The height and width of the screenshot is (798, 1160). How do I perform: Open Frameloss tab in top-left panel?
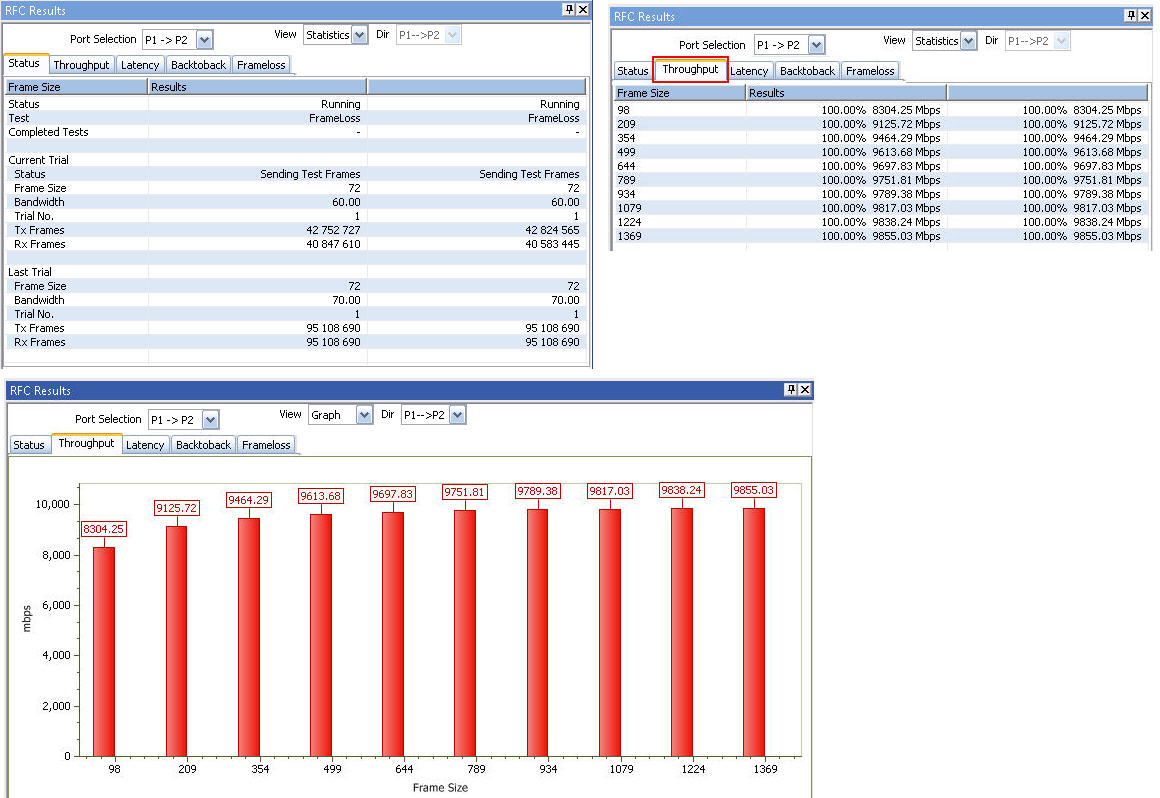click(x=261, y=65)
